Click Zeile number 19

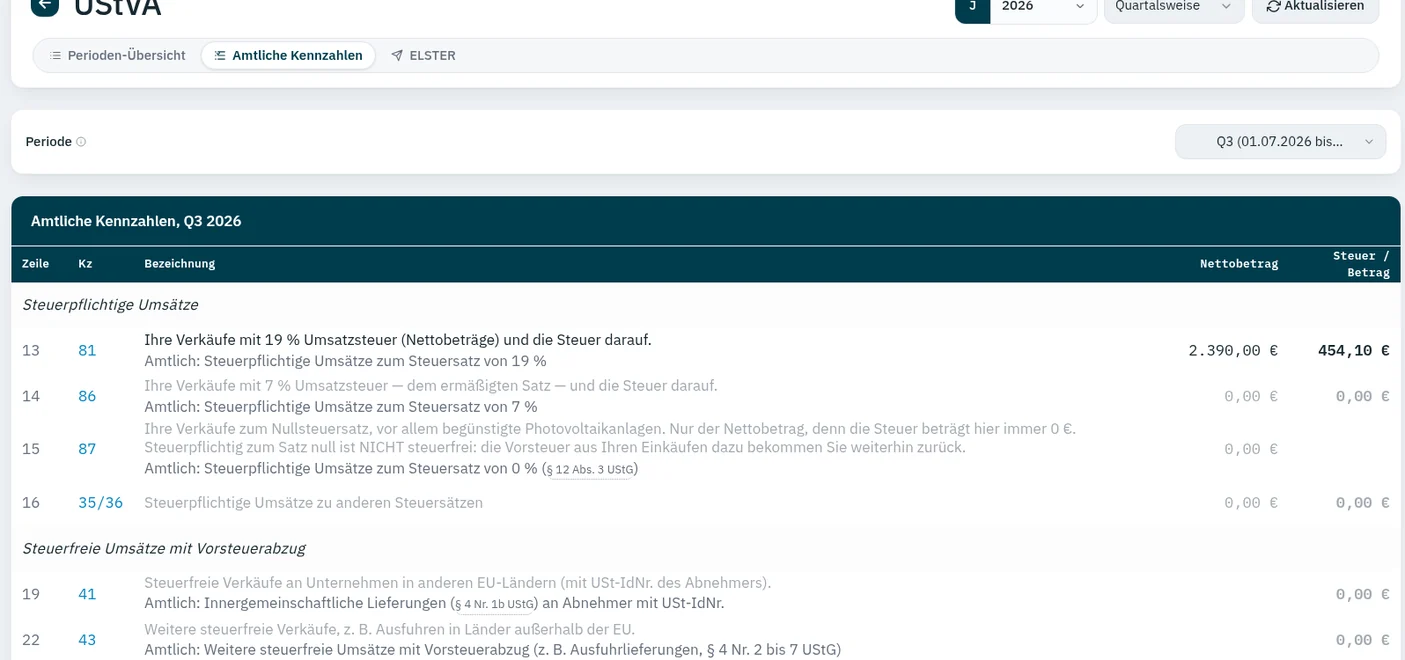[31, 594]
